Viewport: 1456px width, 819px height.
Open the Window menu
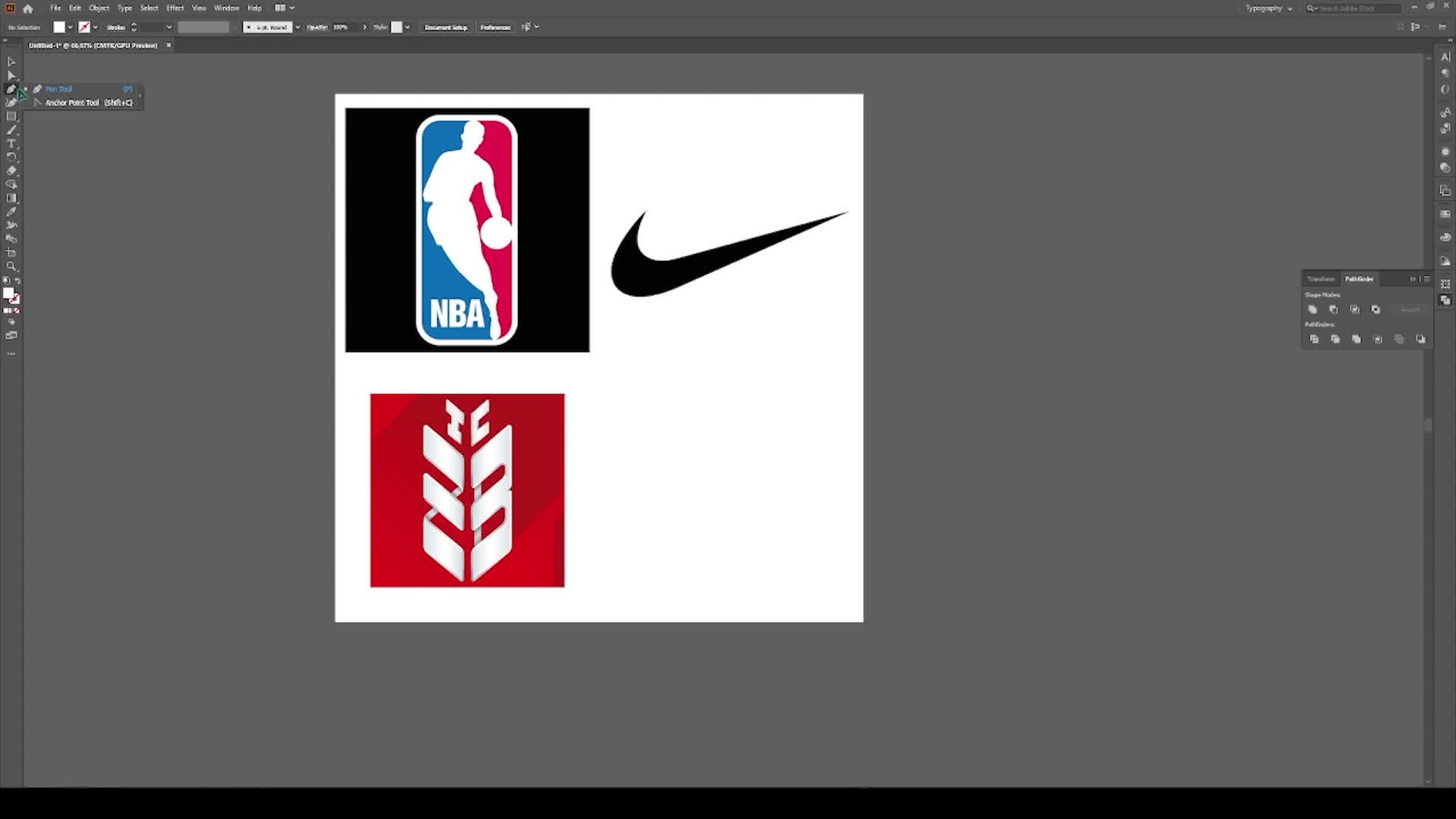click(226, 8)
